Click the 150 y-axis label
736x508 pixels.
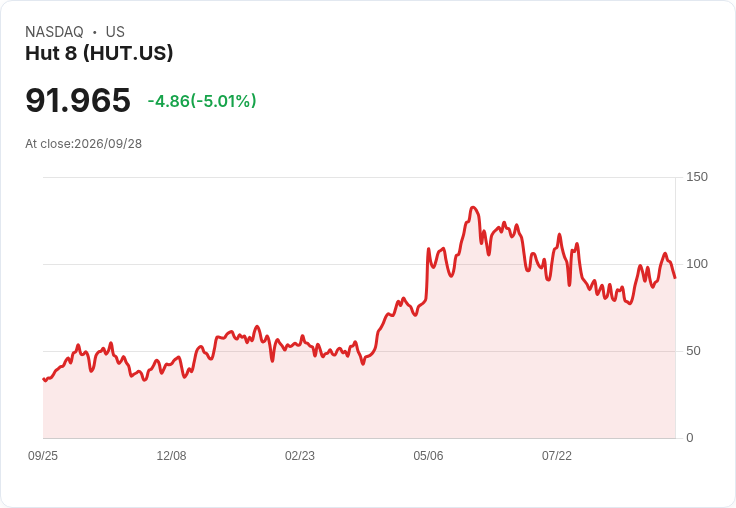697,177
